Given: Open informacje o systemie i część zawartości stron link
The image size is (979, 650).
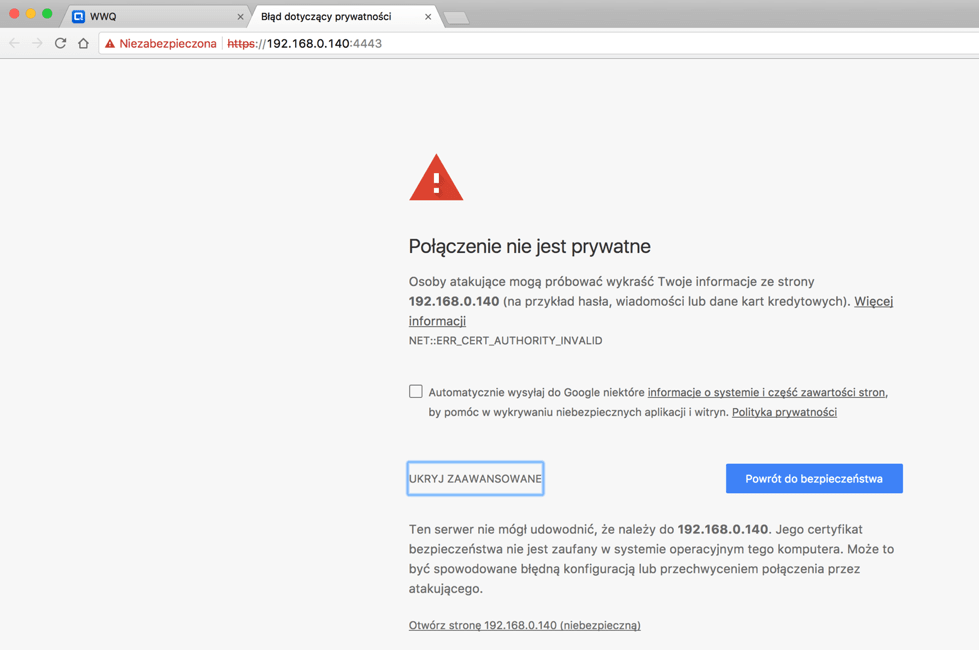Looking at the screenshot, I should pyautogui.click(x=766, y=392).
